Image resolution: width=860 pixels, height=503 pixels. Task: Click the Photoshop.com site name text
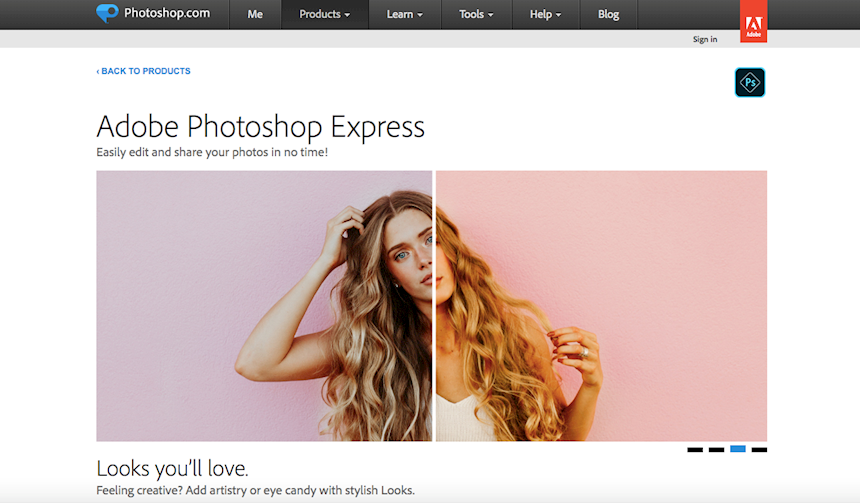coord(167,13)
